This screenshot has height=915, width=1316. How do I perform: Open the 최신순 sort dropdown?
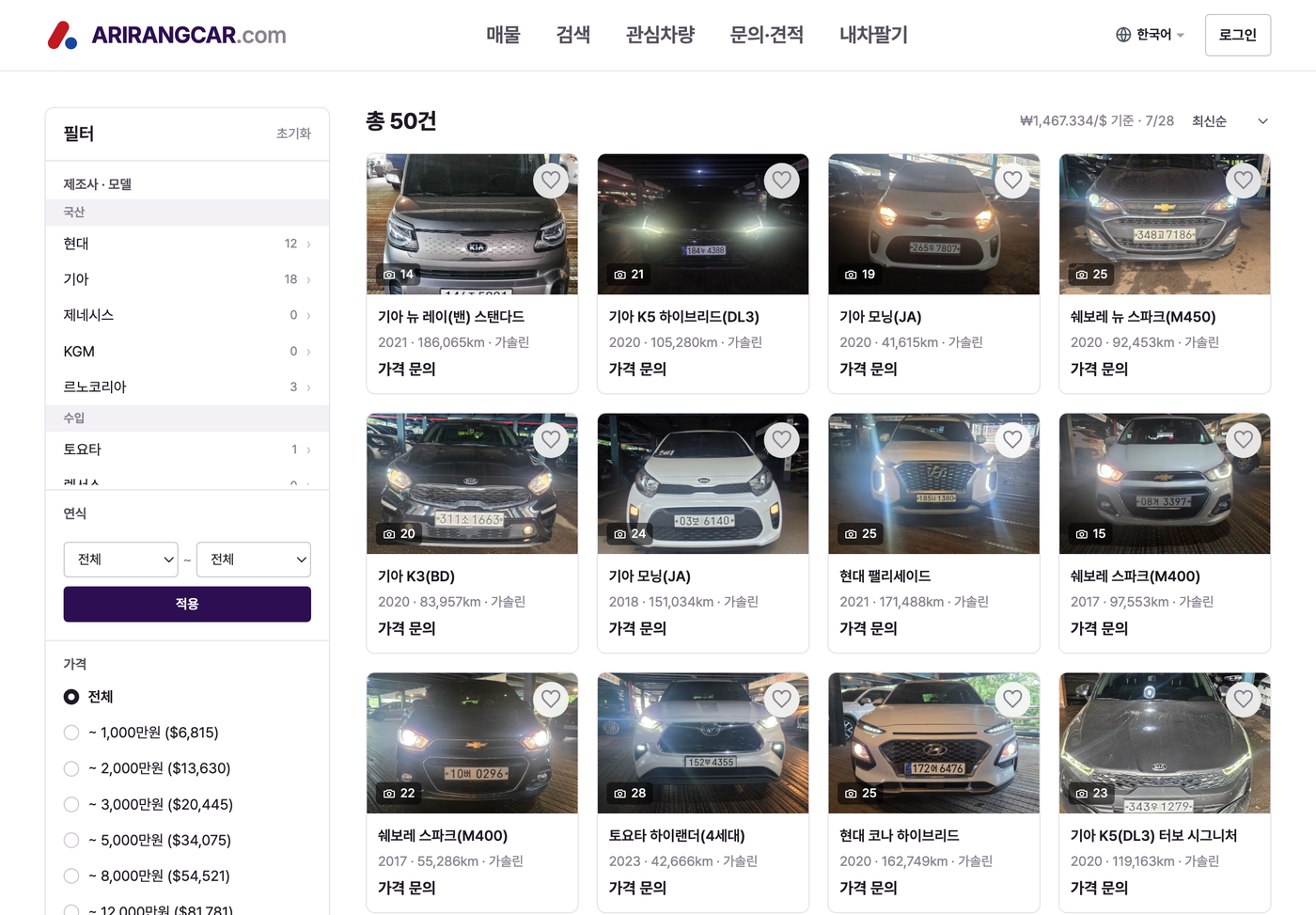pyautogui.click(x=1230, y=121)
